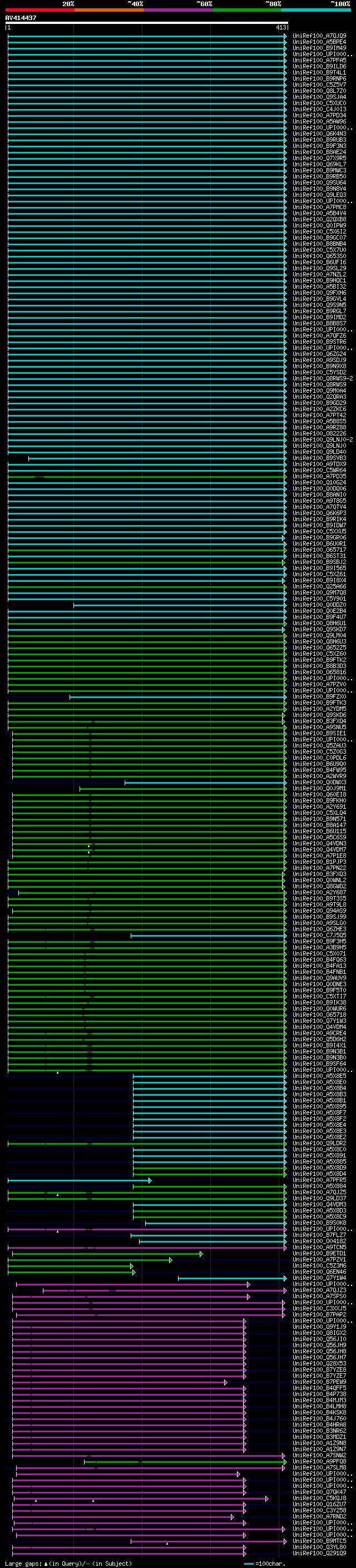
Task: Select hit UniRef100_A7PMC8
Action: [319, 207]
